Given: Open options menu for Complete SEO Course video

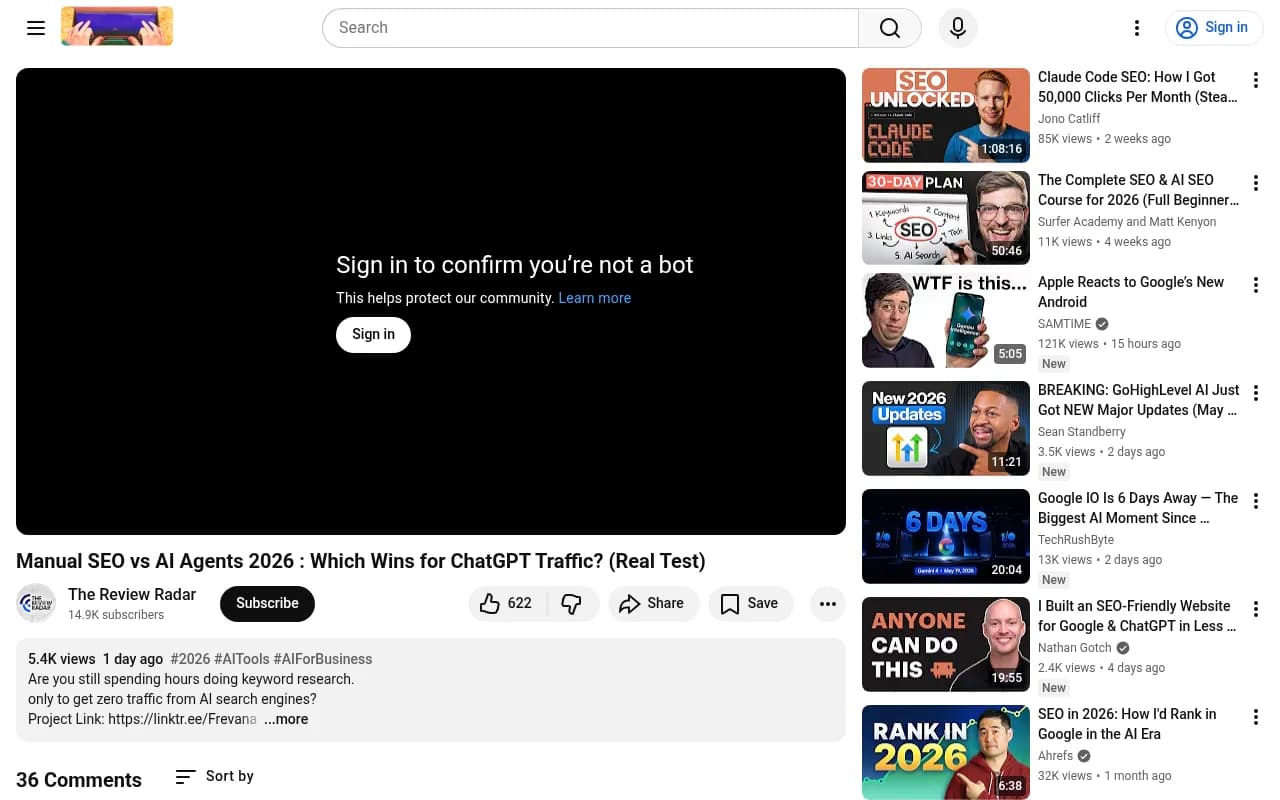Looking at the screenshot, I should click(1256, 183).
